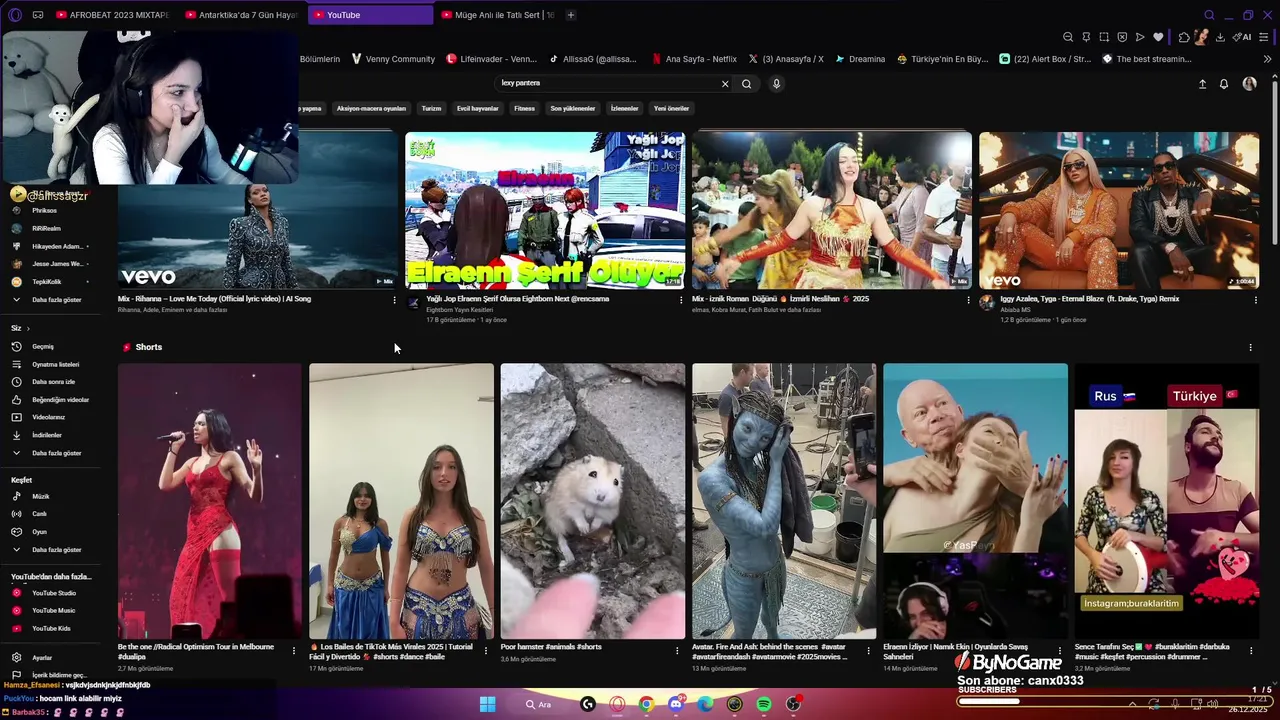Open YouTube Music in the sidebar
This screenshot has height=720, width=1280.
tap(53, 611)
